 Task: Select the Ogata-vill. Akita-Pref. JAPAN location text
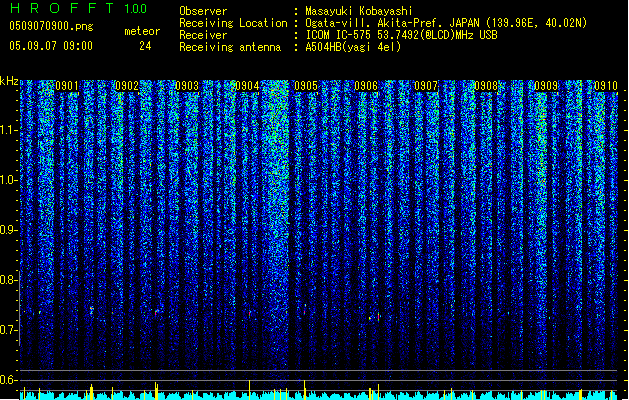(x=446, y=23)
